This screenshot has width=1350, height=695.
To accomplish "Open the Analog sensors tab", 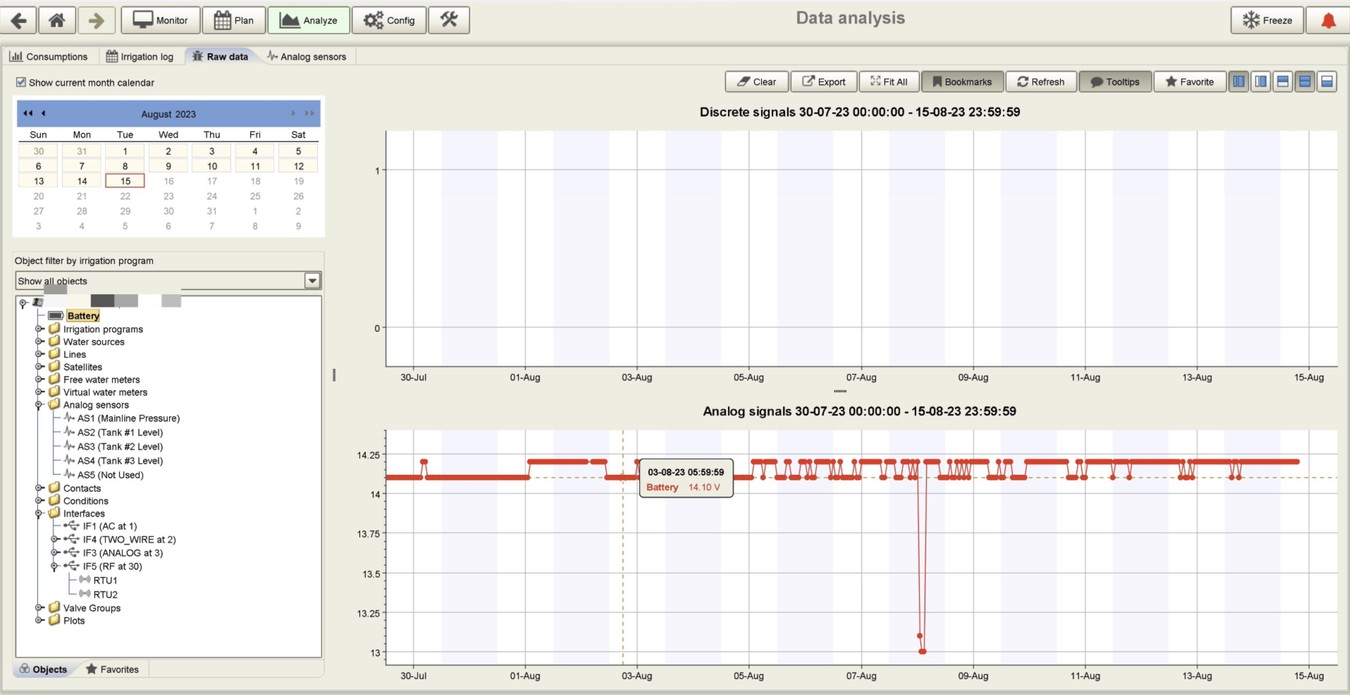I will point(306,57).
